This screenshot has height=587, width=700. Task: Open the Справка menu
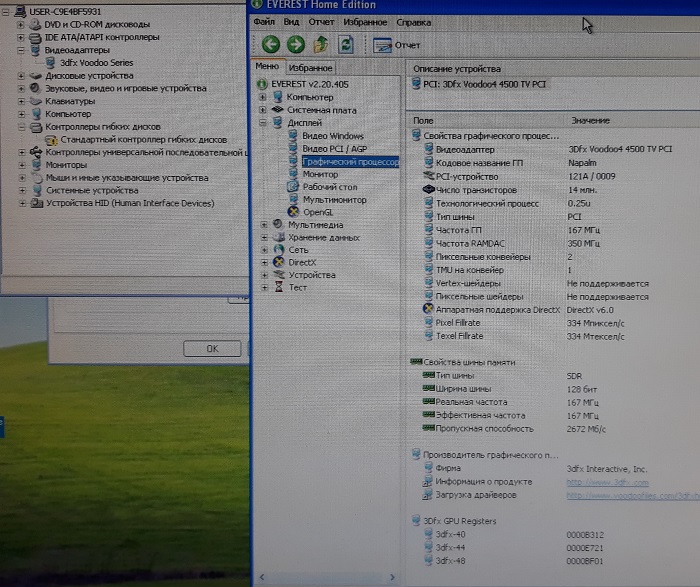pyautogui.click(x=413, y=22)
